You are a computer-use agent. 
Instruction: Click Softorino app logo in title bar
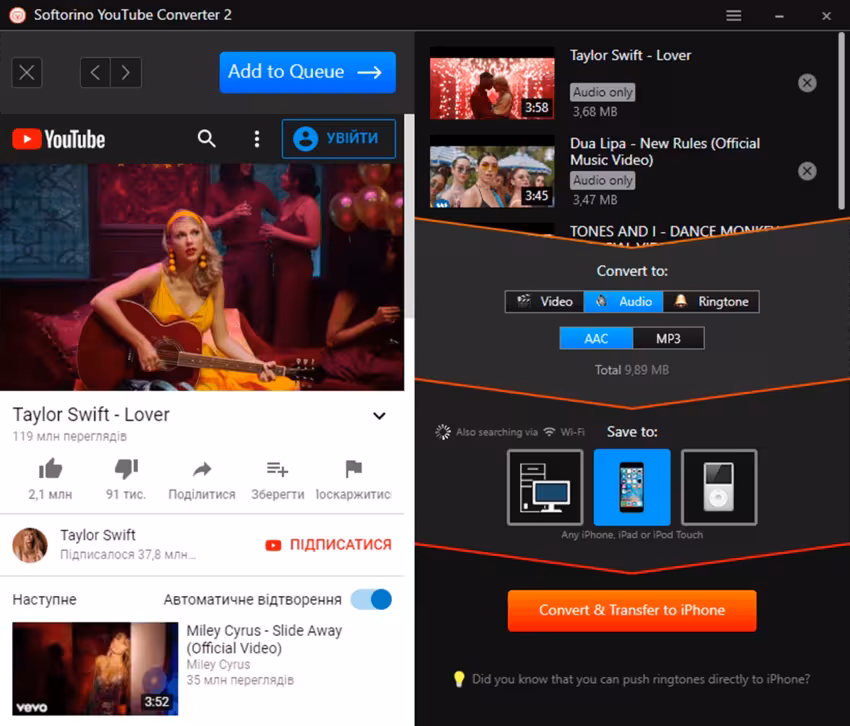[17, 15]
